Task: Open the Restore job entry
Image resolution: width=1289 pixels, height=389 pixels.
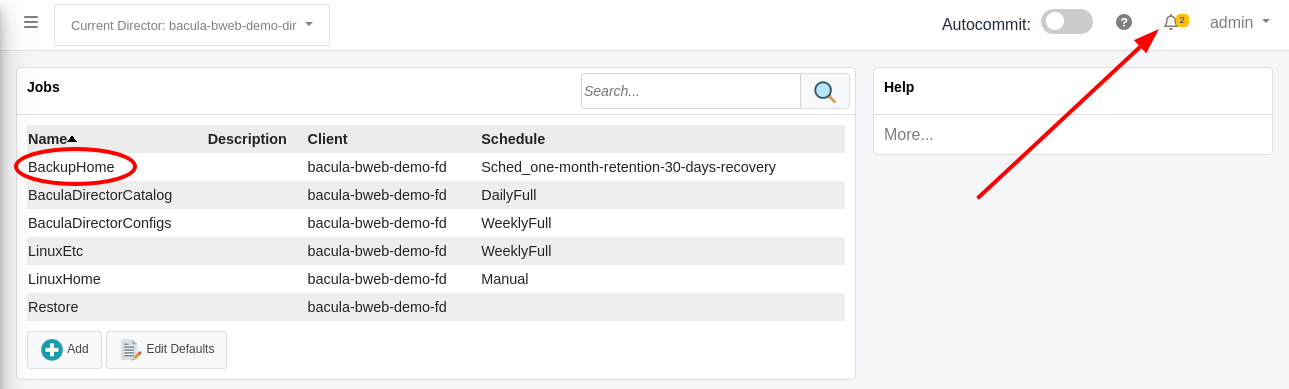Action: click(x=53, y=307)
